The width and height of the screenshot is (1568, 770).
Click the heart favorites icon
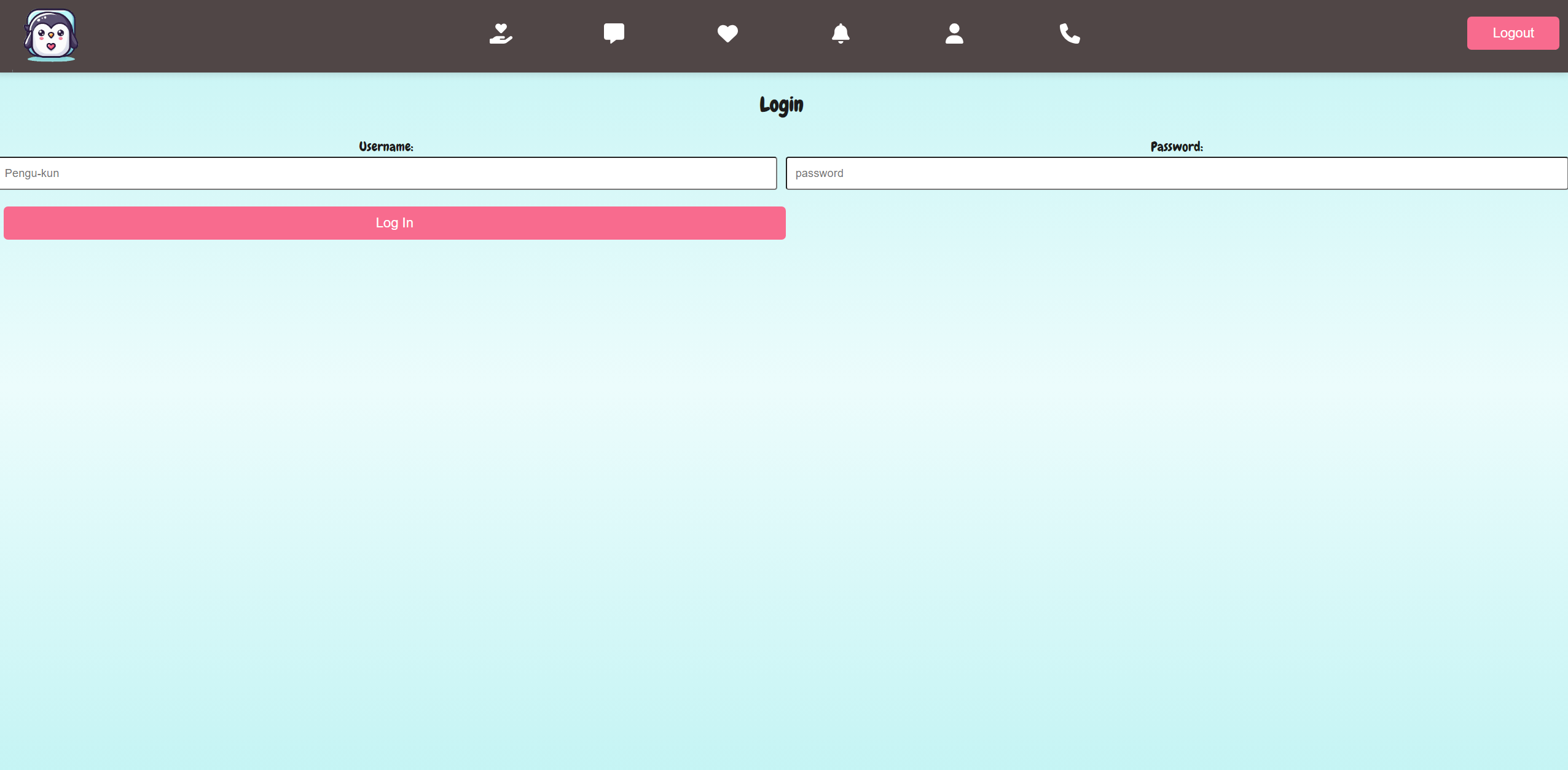[727, 33]
